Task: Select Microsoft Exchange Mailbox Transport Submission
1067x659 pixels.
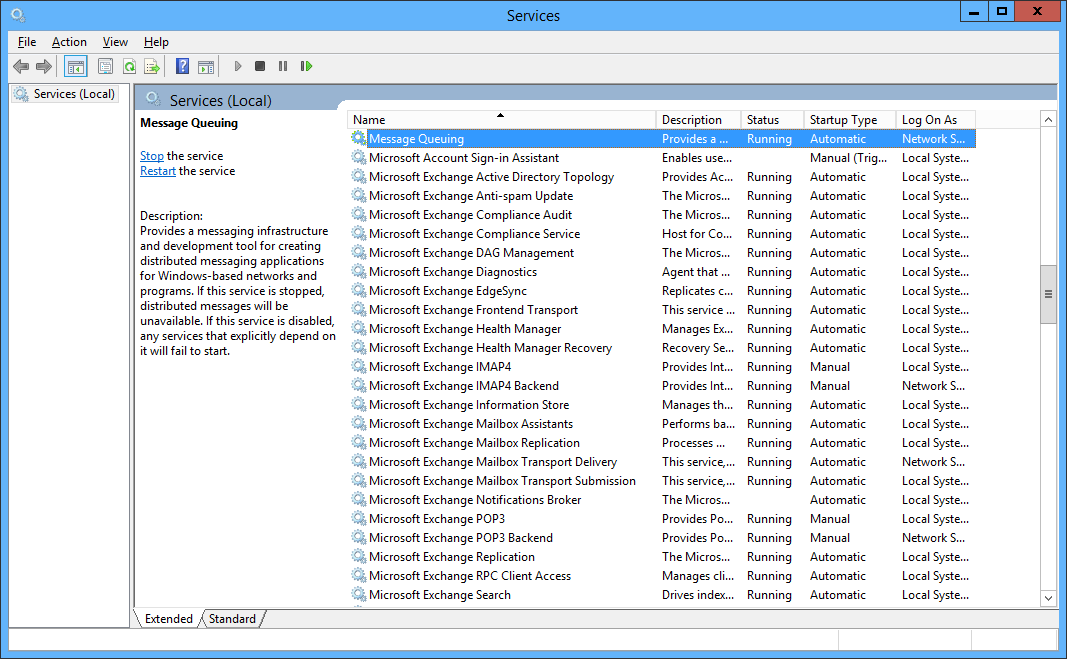Action: coord(663,481)
